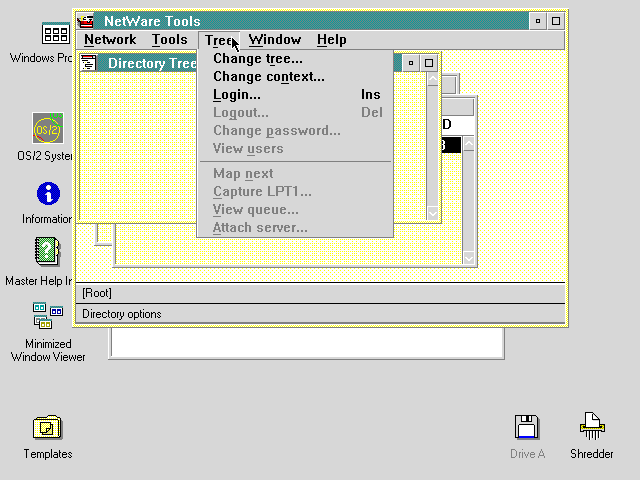Choose Change context... menu entry
Image resolution: width=640 pixels, height=480 pixels.
coord(295,77)
